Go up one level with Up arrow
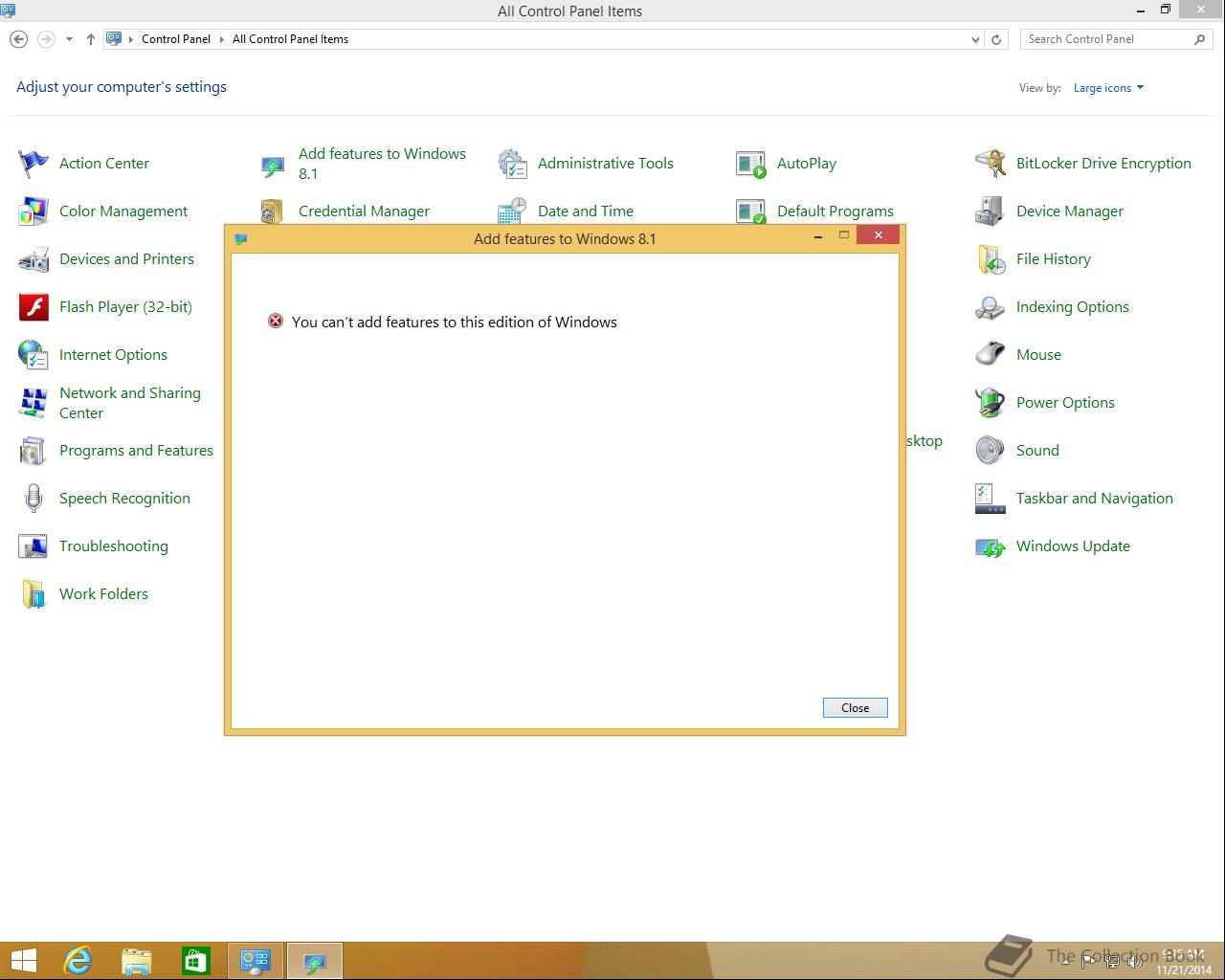 click(90, 39)
